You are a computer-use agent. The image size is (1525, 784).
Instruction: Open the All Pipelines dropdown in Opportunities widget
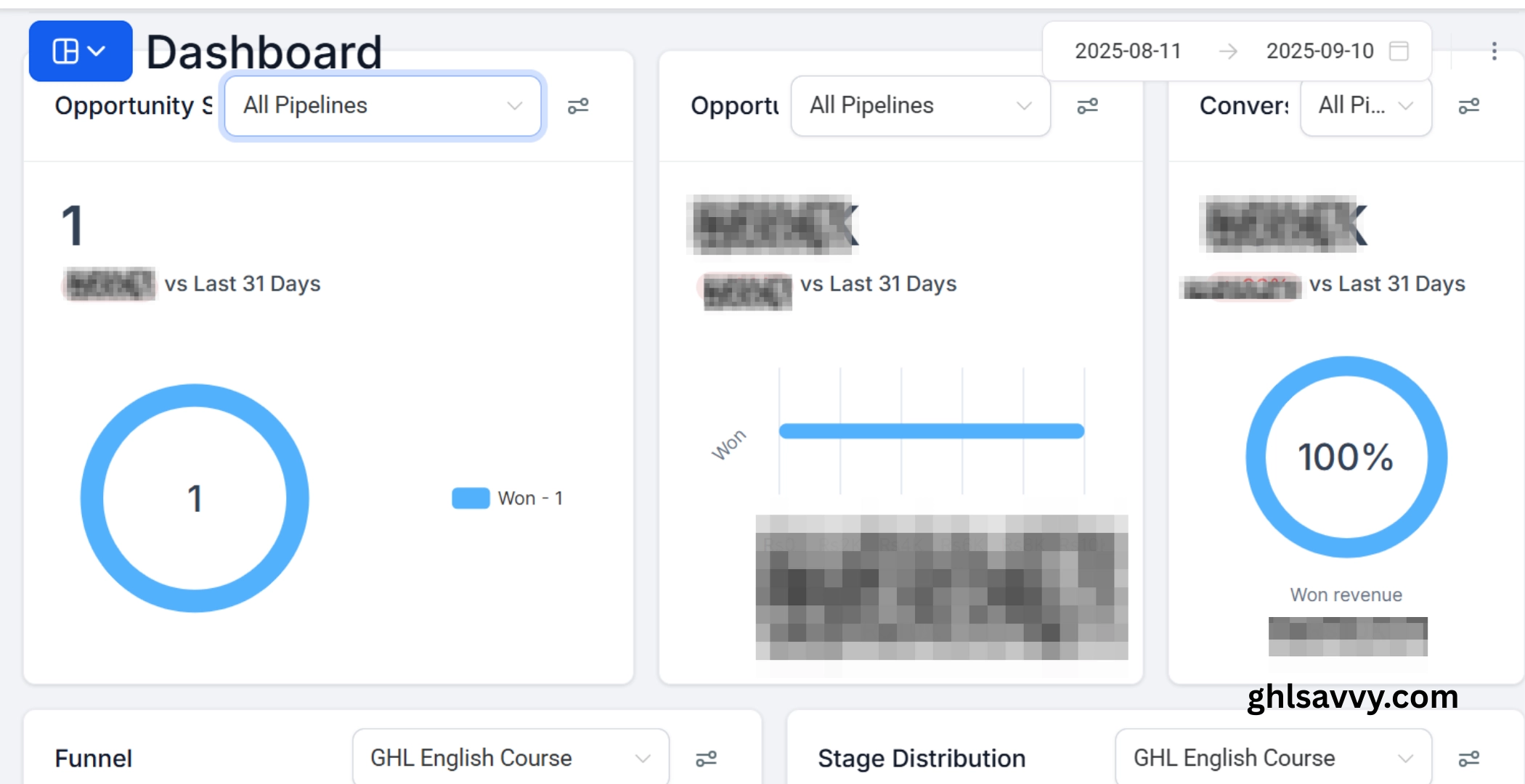[919, 106]
